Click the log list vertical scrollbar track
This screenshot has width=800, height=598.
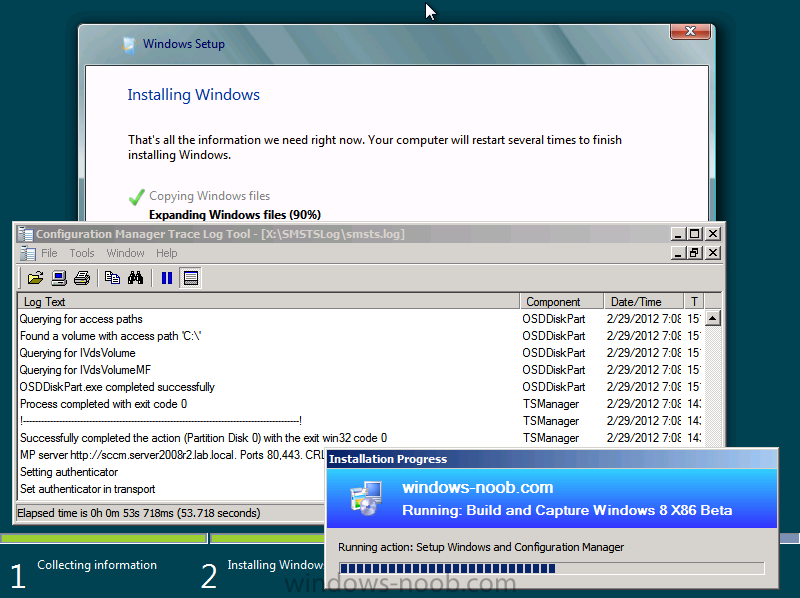(712, 386)
